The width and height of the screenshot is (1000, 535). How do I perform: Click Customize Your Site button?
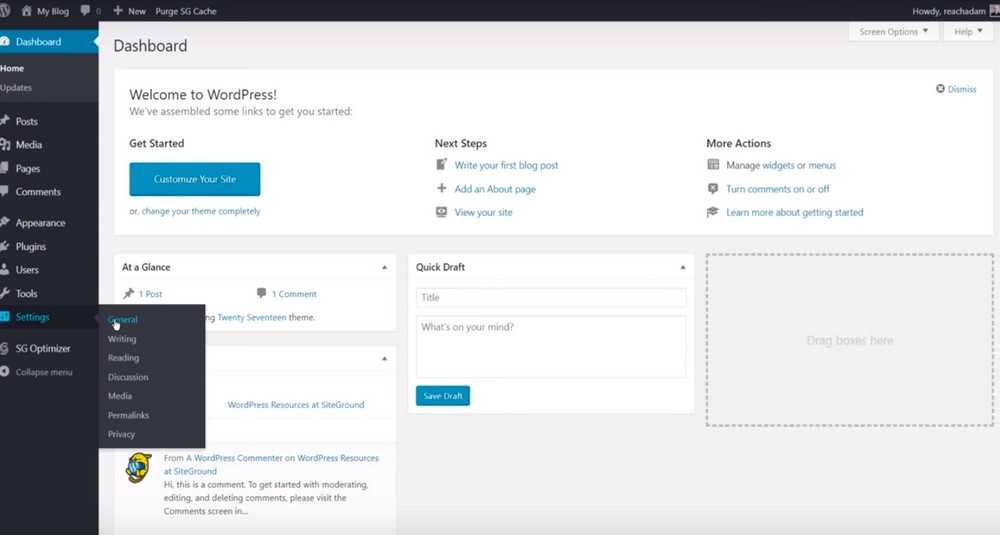195,179
